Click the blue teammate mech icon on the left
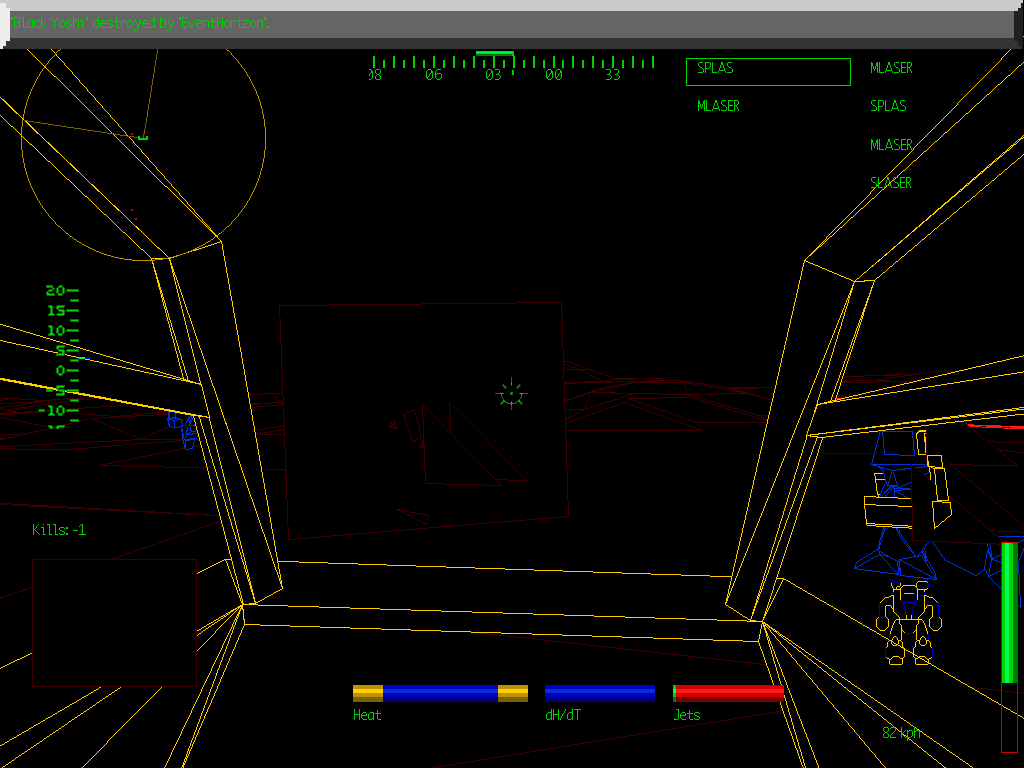This screenshot has height=768, width=1024. pyautogui.click(x=184, y=430)
